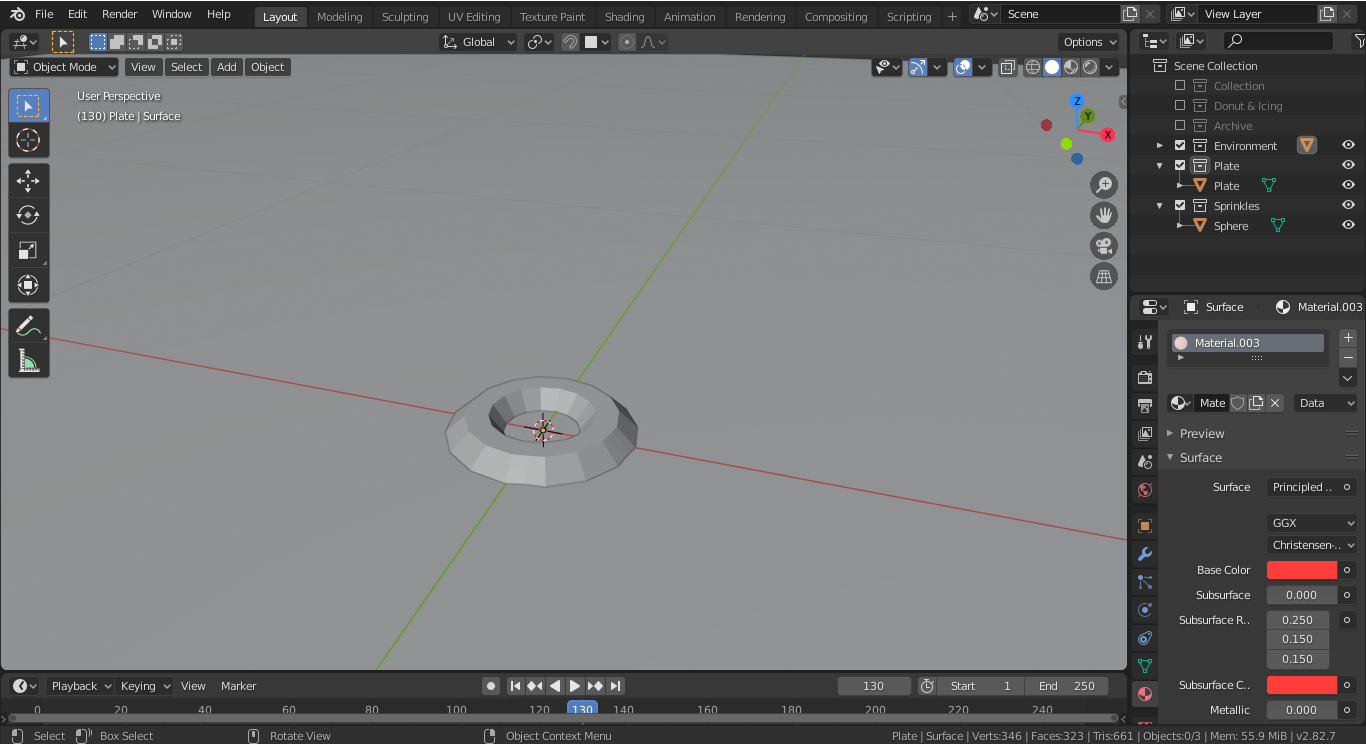
Task: Activate the Scale tool
Action: (28, 251)
